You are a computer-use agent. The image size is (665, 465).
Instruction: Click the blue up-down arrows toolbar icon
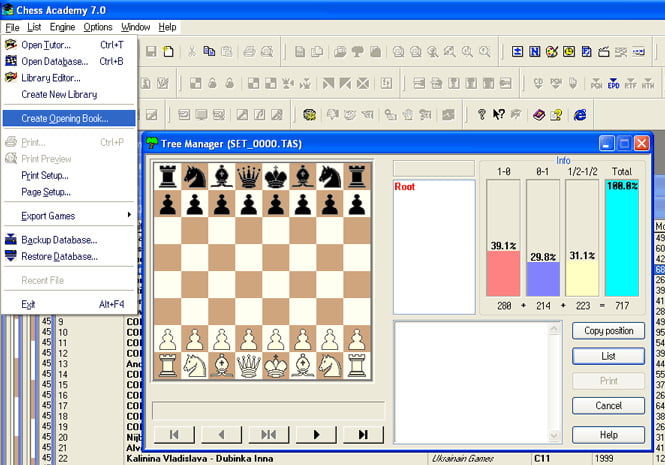(x=517, y=51)
